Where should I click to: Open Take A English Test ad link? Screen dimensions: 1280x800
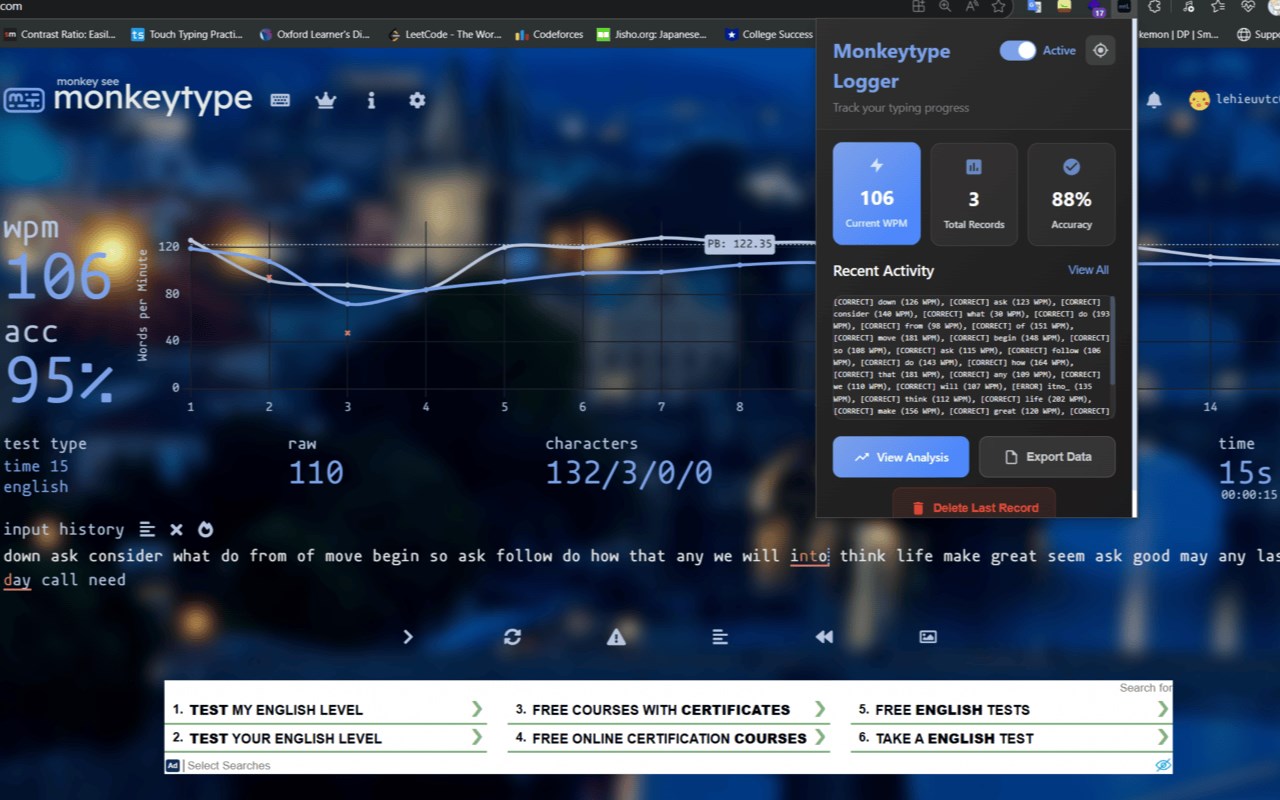coord(1012,738)
